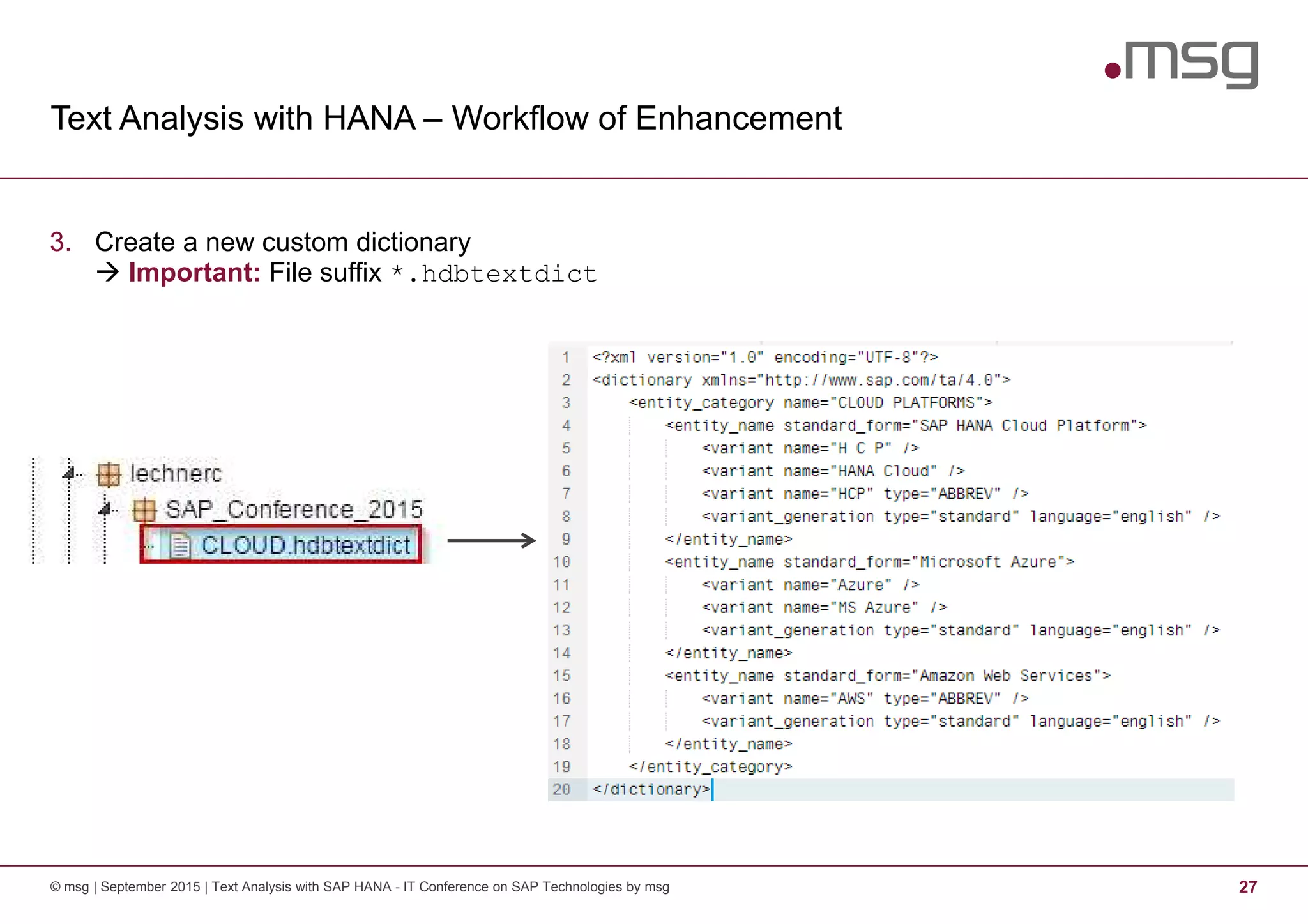Click the variant "AWS" ABBREV line

click(x=865, y=699)
